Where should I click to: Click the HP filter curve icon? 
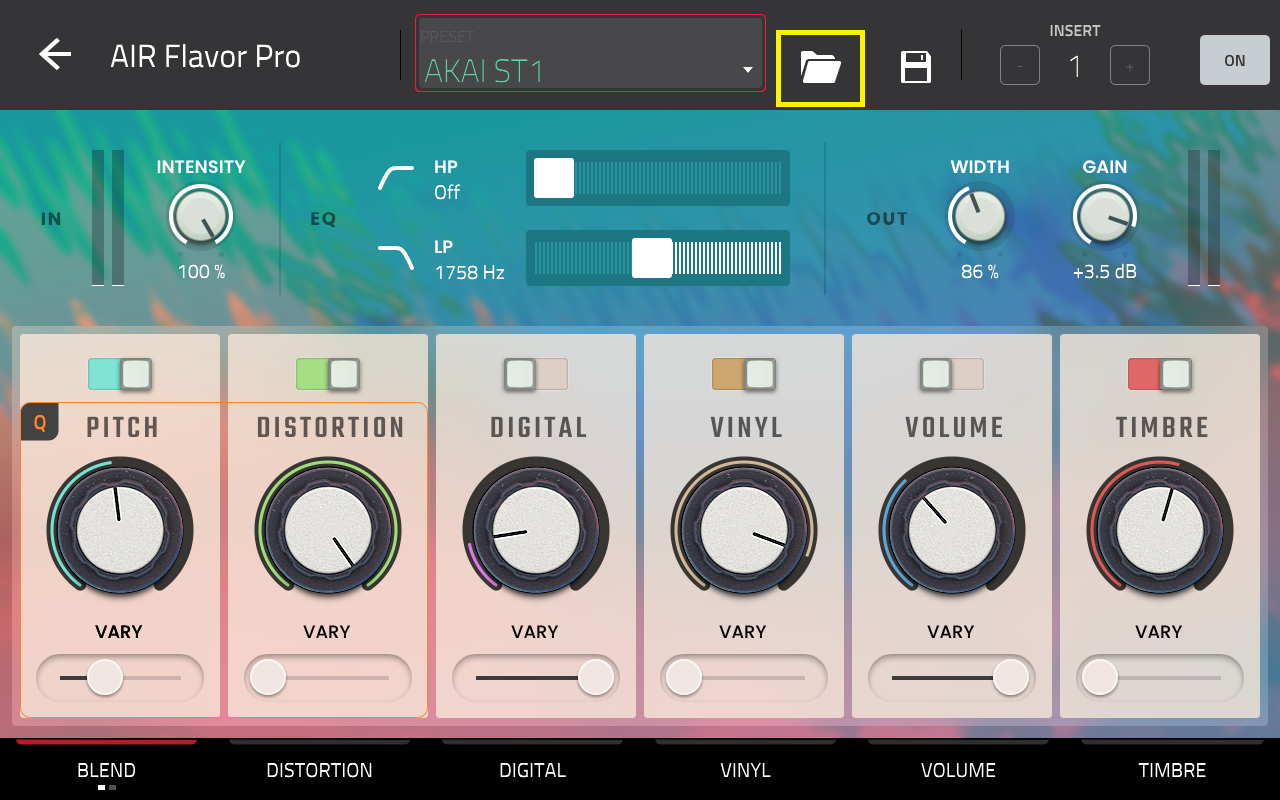coord(396,178)
